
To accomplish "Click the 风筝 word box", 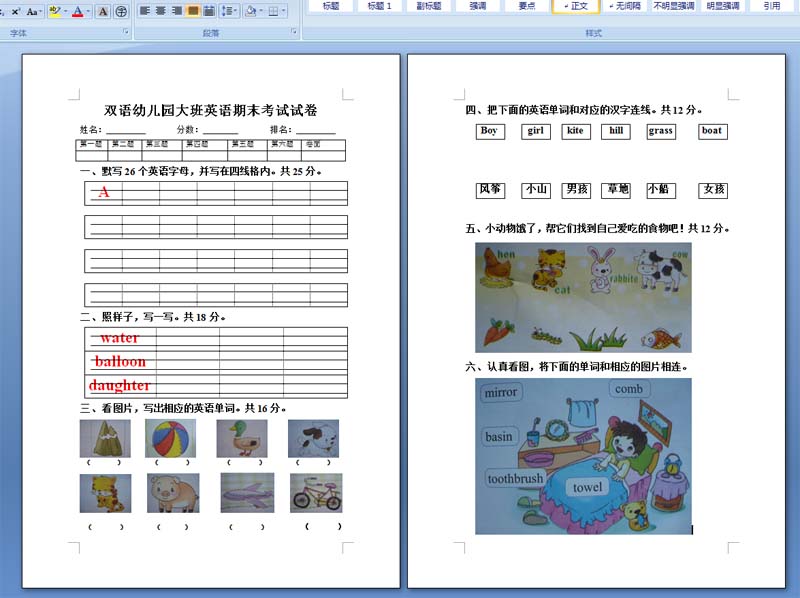I will click(490, 190).
